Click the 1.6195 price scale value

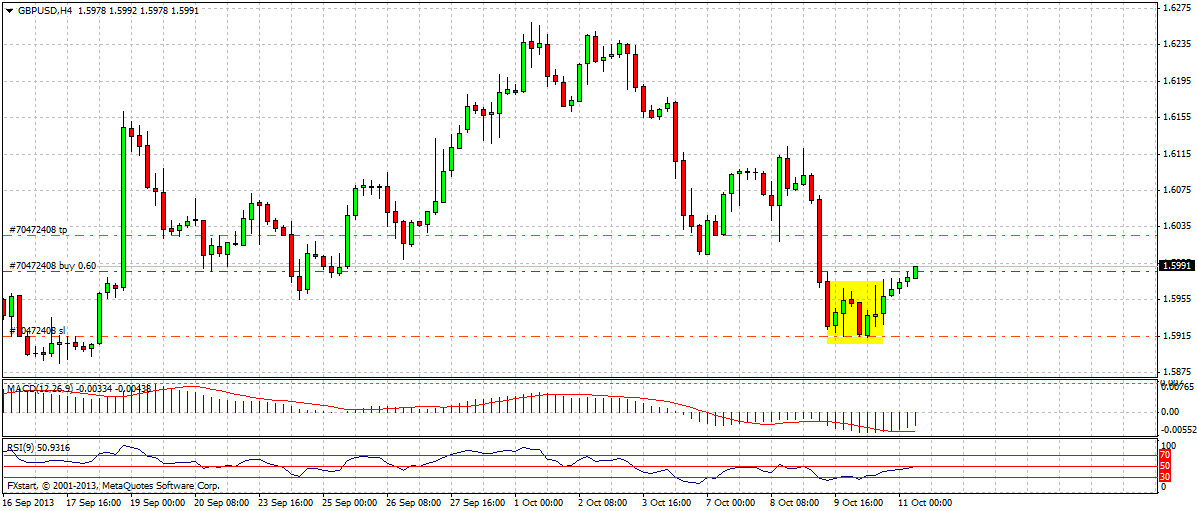(x=1176, y=80)
